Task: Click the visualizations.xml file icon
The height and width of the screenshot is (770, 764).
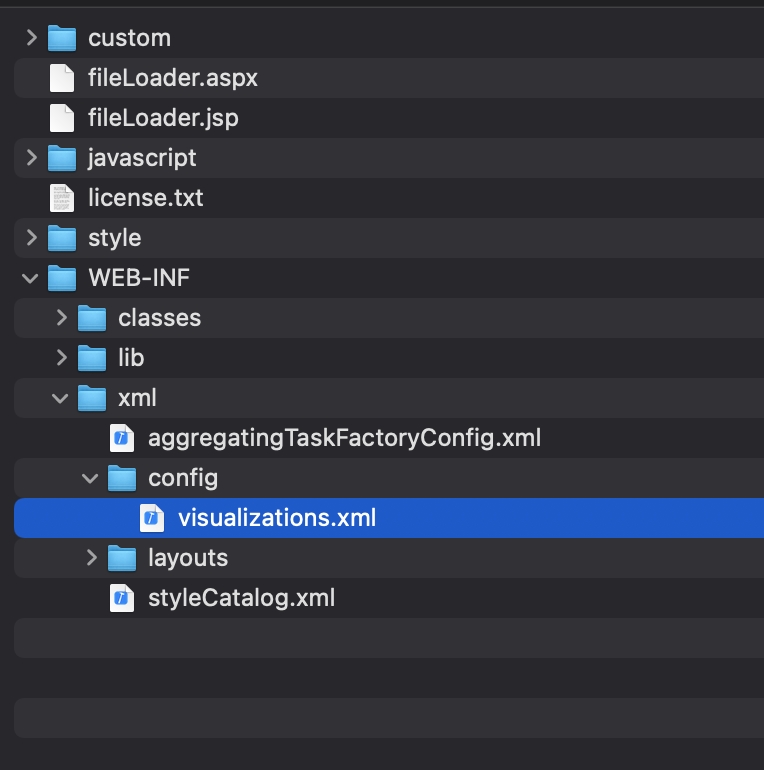Action: pos(152,518)
